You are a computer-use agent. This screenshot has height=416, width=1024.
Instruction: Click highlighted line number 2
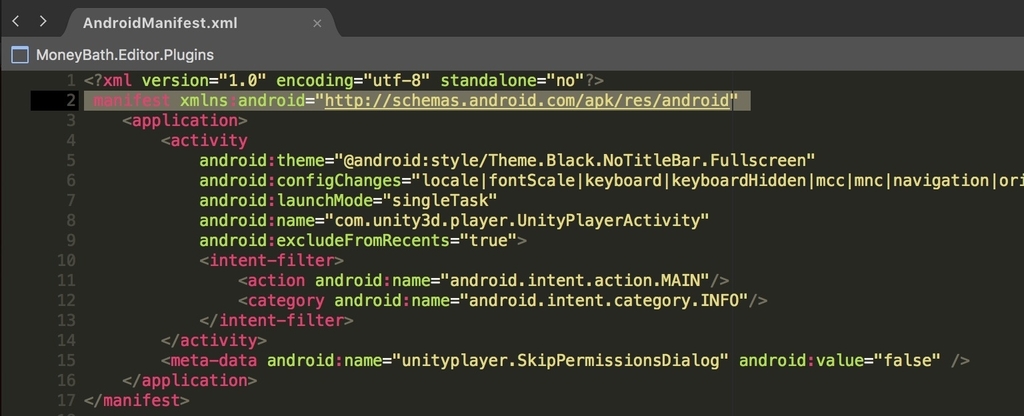[x=71, y=101]
